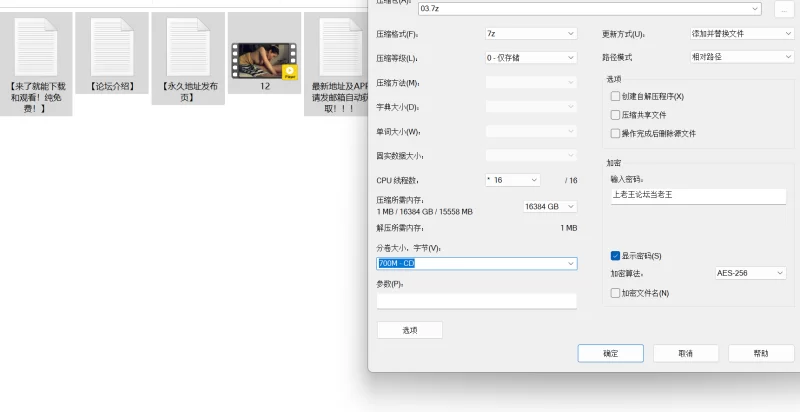Image resolution: width=800 pixels, height=412 pixels.
Task: Click the 【来了就能下载和观看!纯免费!】 file name label
Action: (36, 97)
